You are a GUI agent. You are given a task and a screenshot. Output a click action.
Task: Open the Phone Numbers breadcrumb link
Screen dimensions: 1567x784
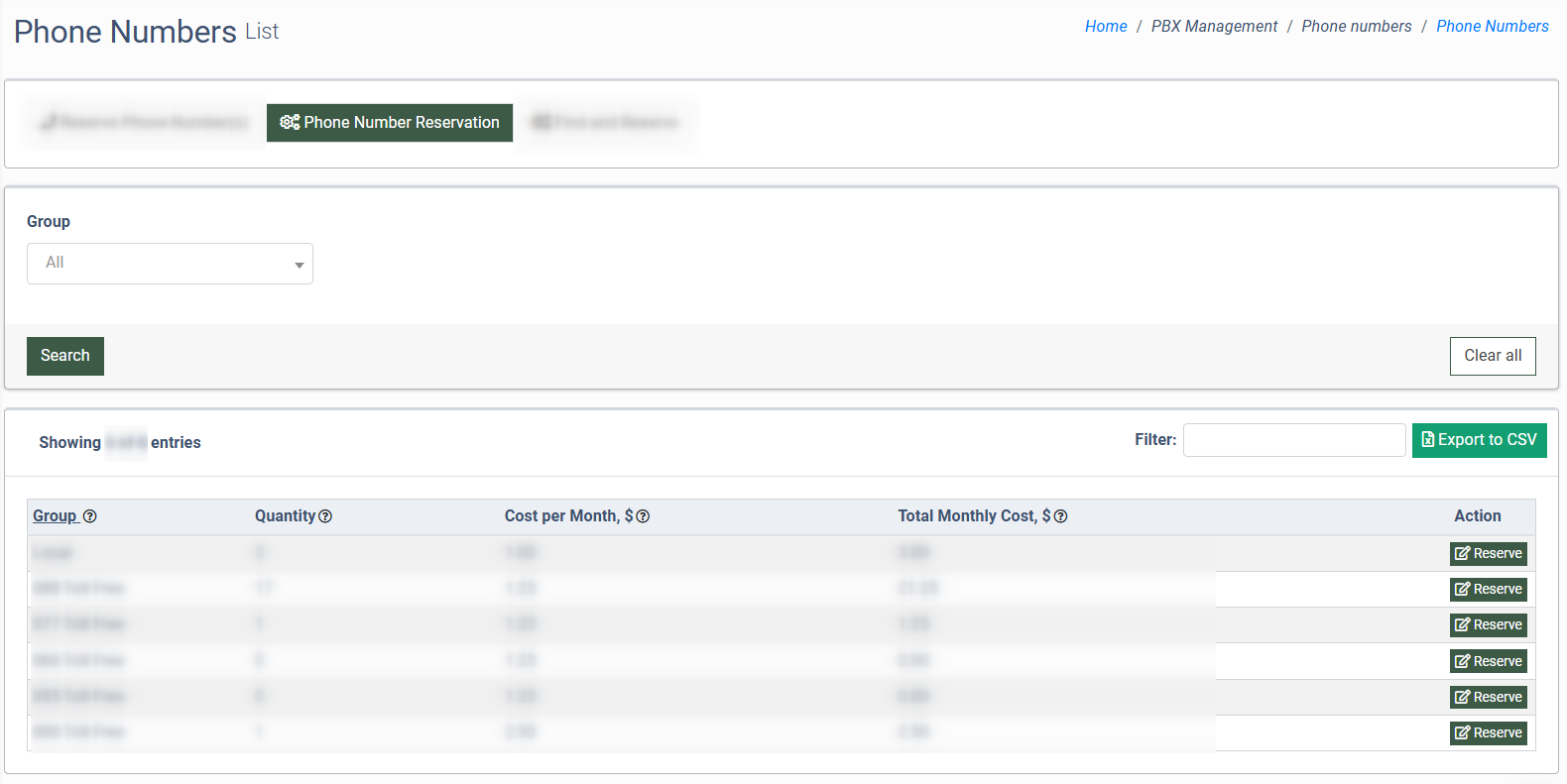[1492, 27]
